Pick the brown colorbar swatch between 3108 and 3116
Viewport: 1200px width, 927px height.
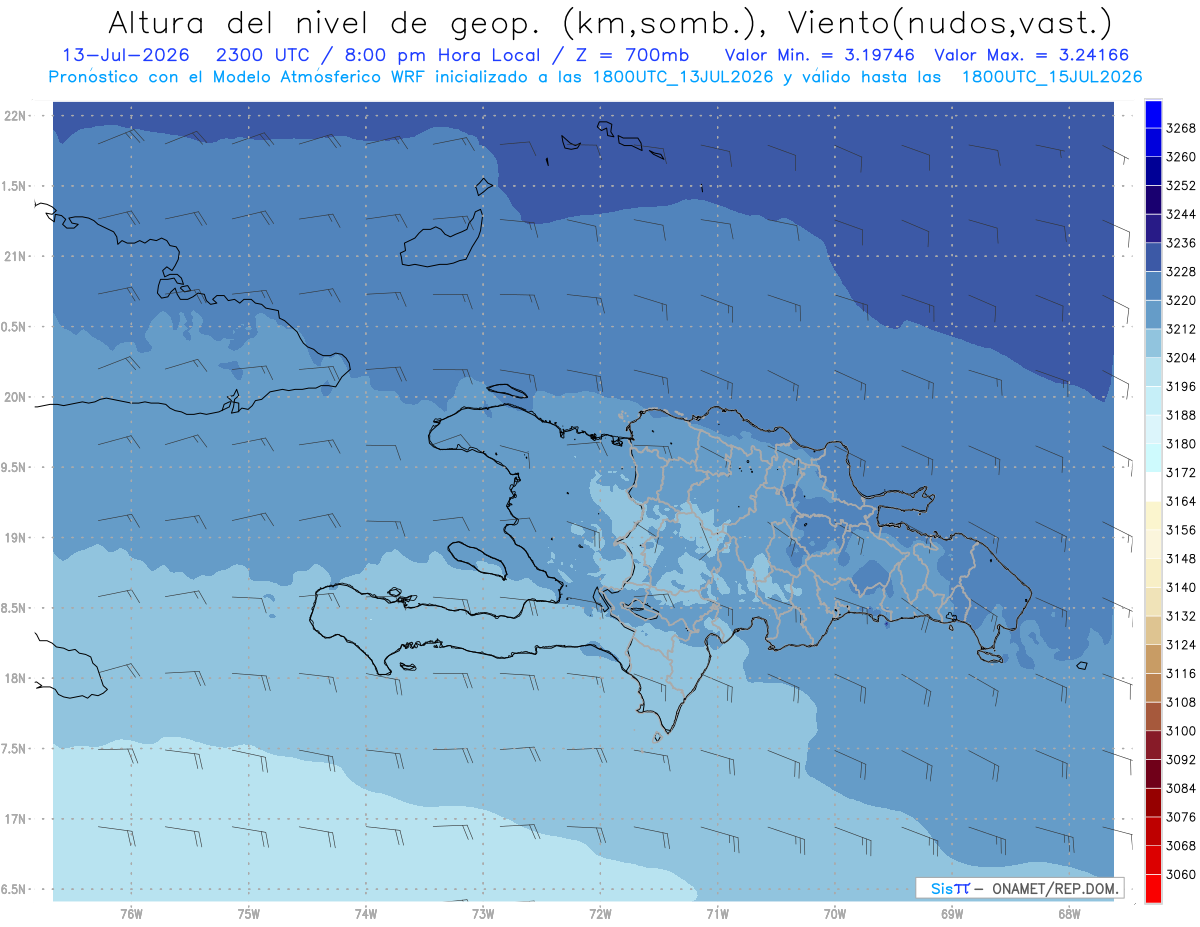(1153, 688)
